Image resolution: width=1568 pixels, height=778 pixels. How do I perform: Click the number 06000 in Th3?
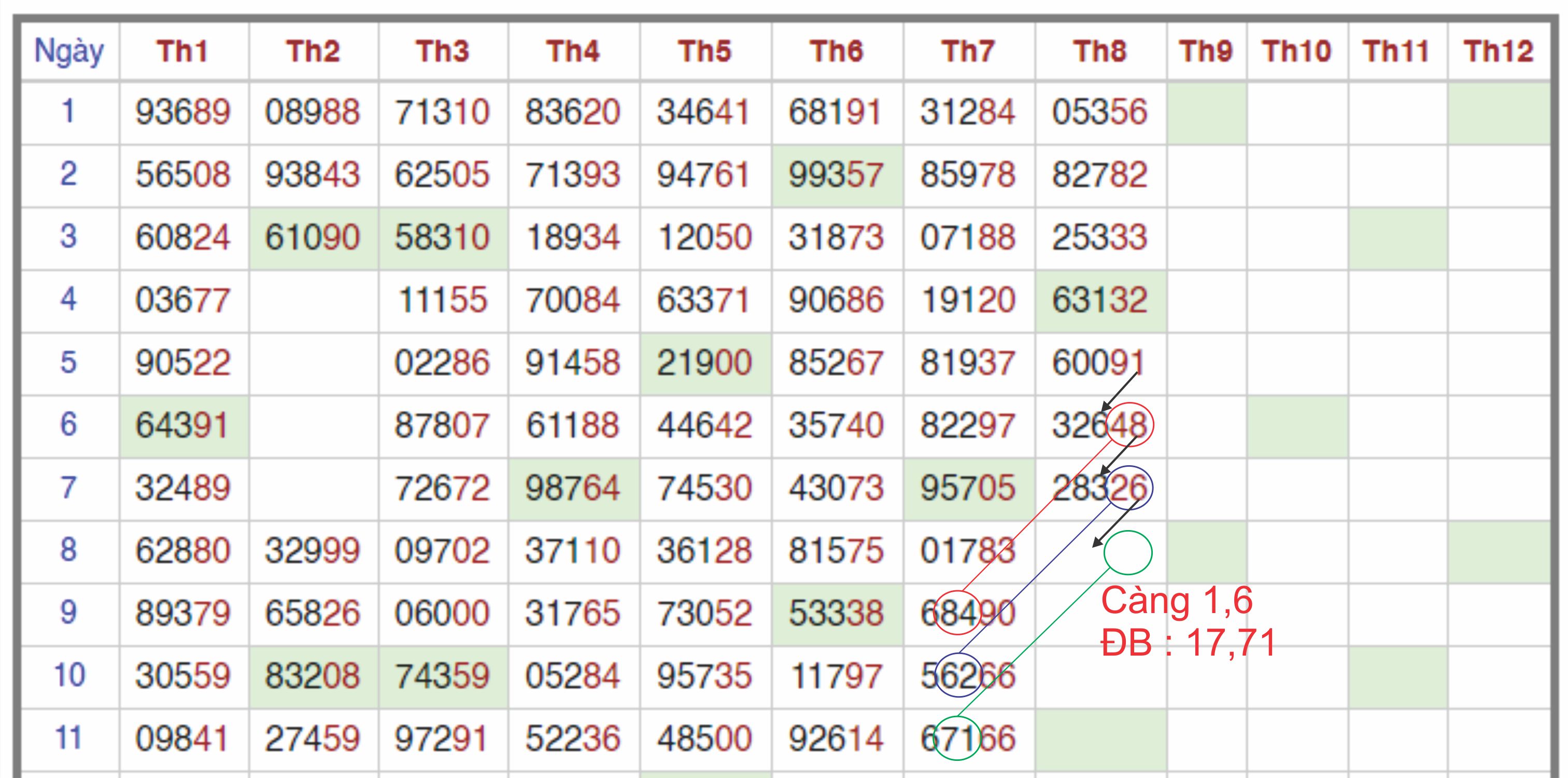point(442,614)
